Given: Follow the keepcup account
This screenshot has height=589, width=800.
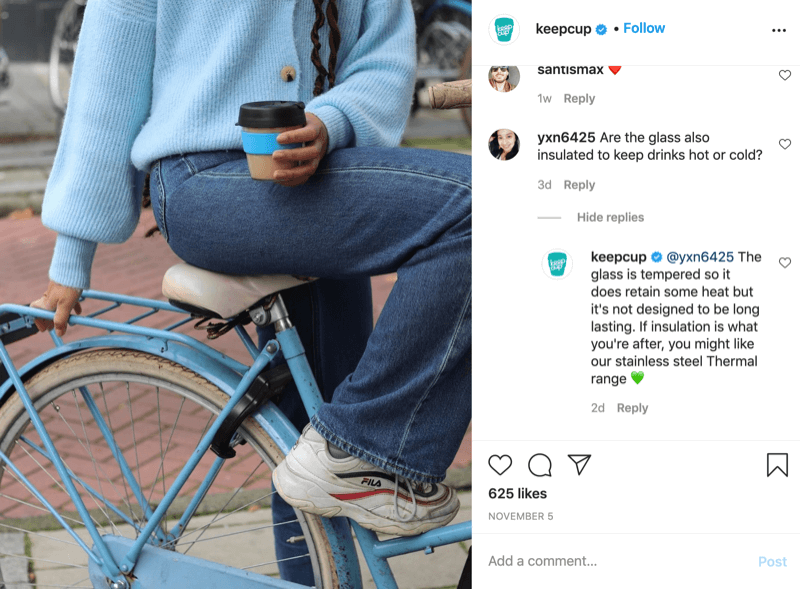Looking at the screenshot, I should click(644, 29).
